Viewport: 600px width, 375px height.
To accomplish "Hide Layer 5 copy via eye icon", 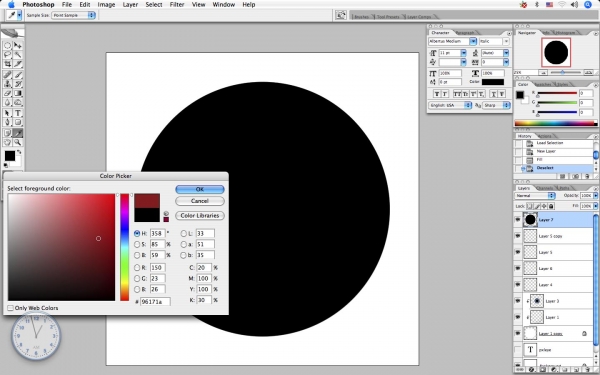I will click(517, 236).
